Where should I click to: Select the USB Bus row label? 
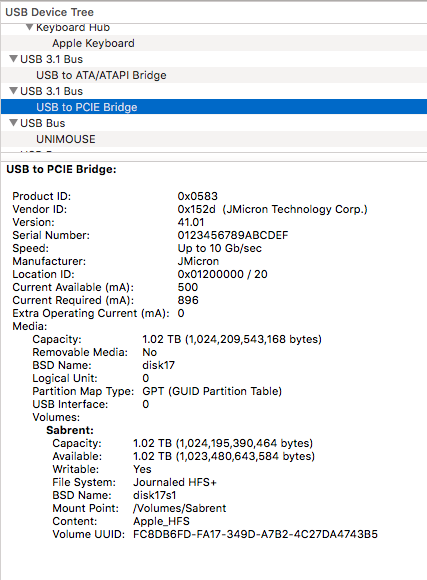[43, 123]
